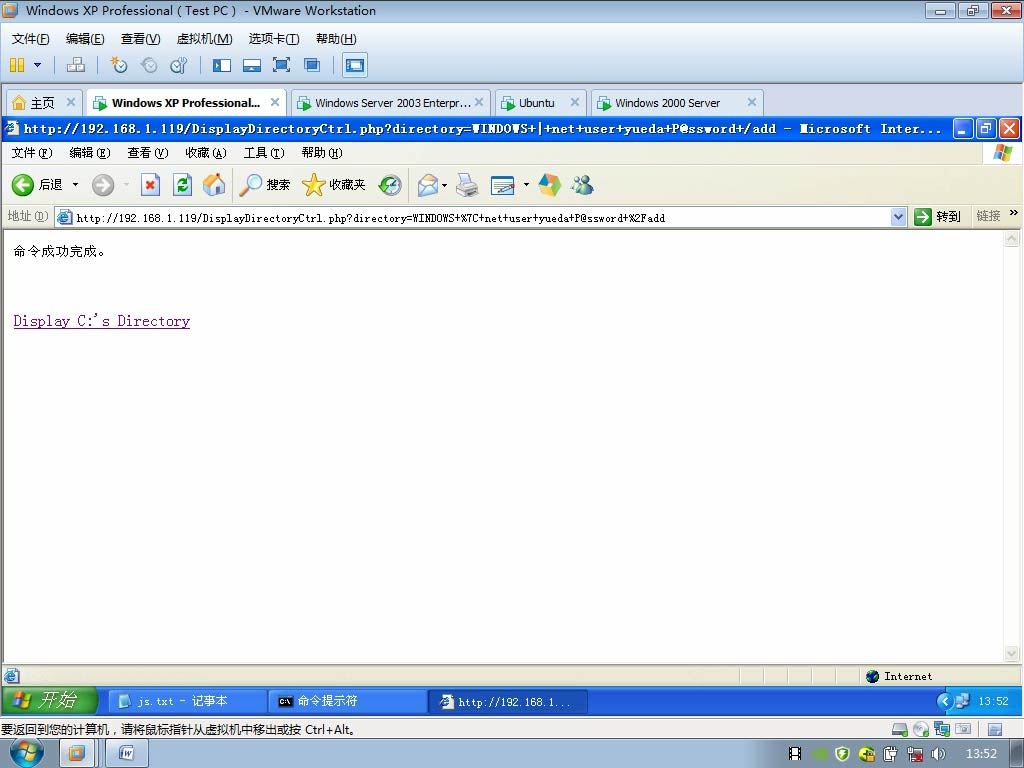Take a snapshot of this virtual machine
Screen dimensions: 1024x768
pyautogui.click(x=119, y=65)
